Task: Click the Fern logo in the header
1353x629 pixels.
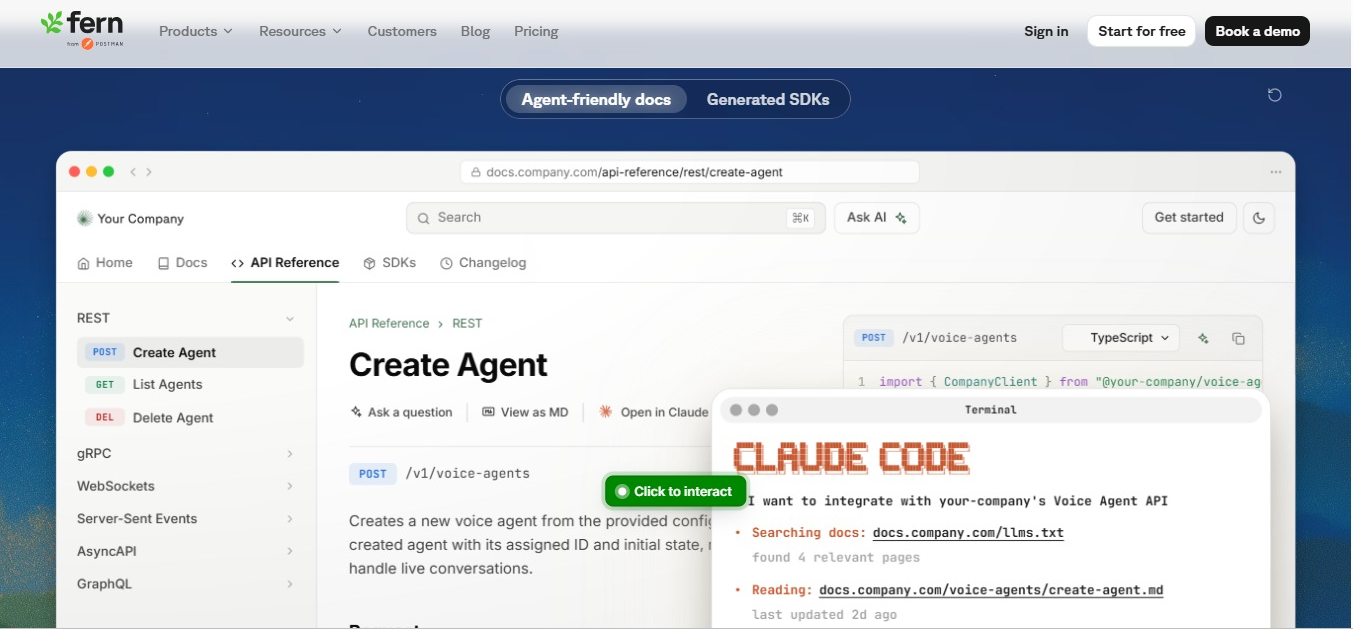Action: pyautogui.click(x=82, y=29)
